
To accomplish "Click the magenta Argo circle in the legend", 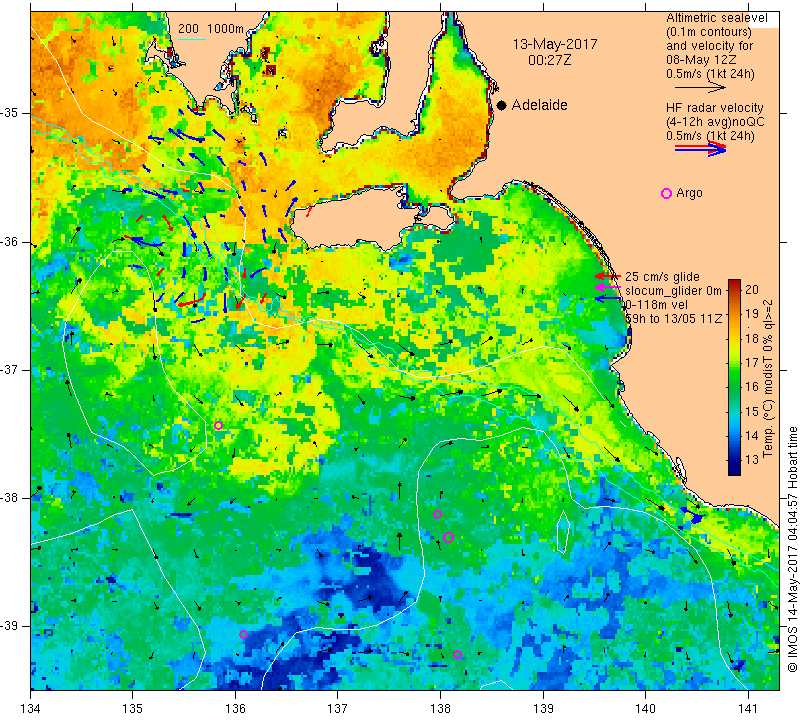I will [666, 193].
